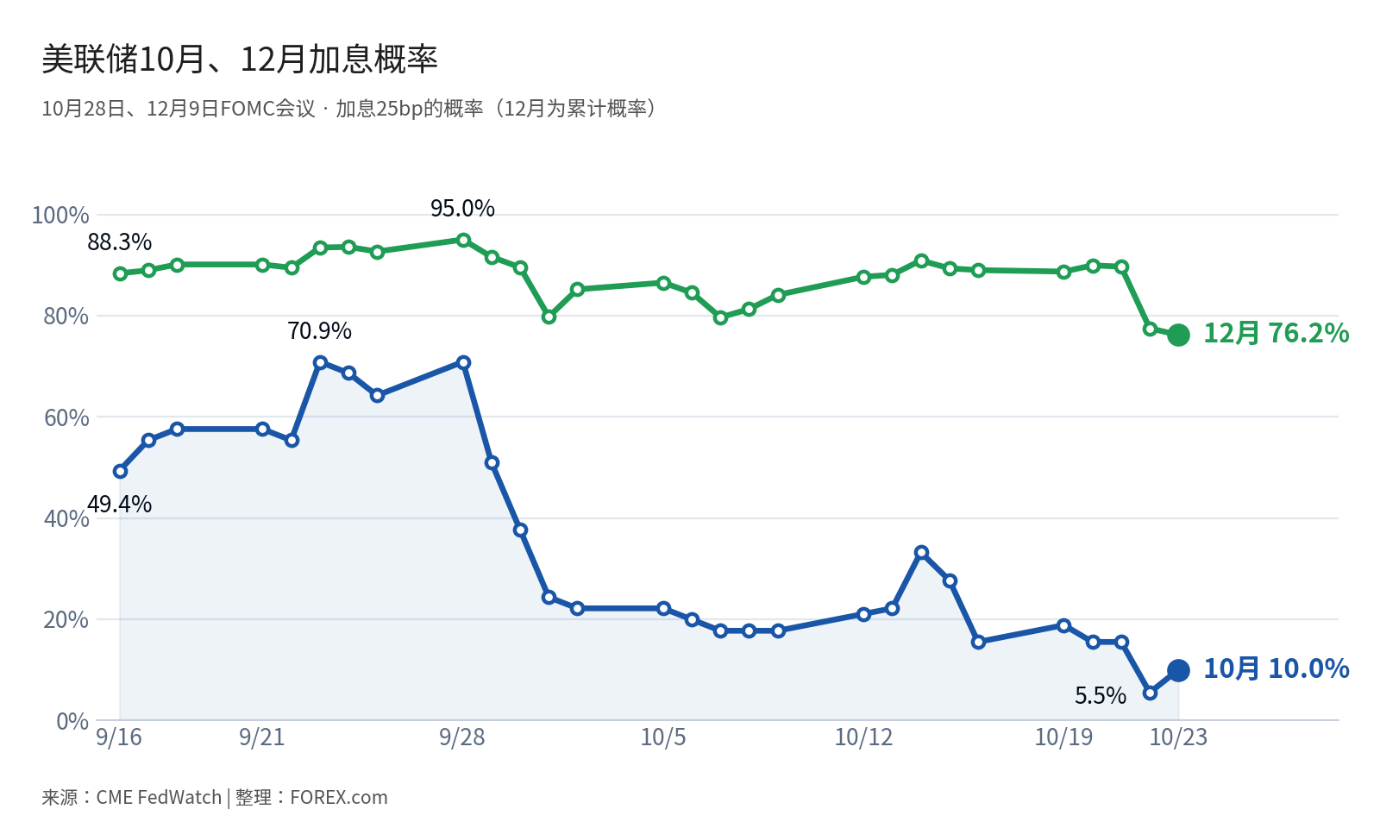Click the subtitle about FOMC会议 加息25bp

click(350, 109)
